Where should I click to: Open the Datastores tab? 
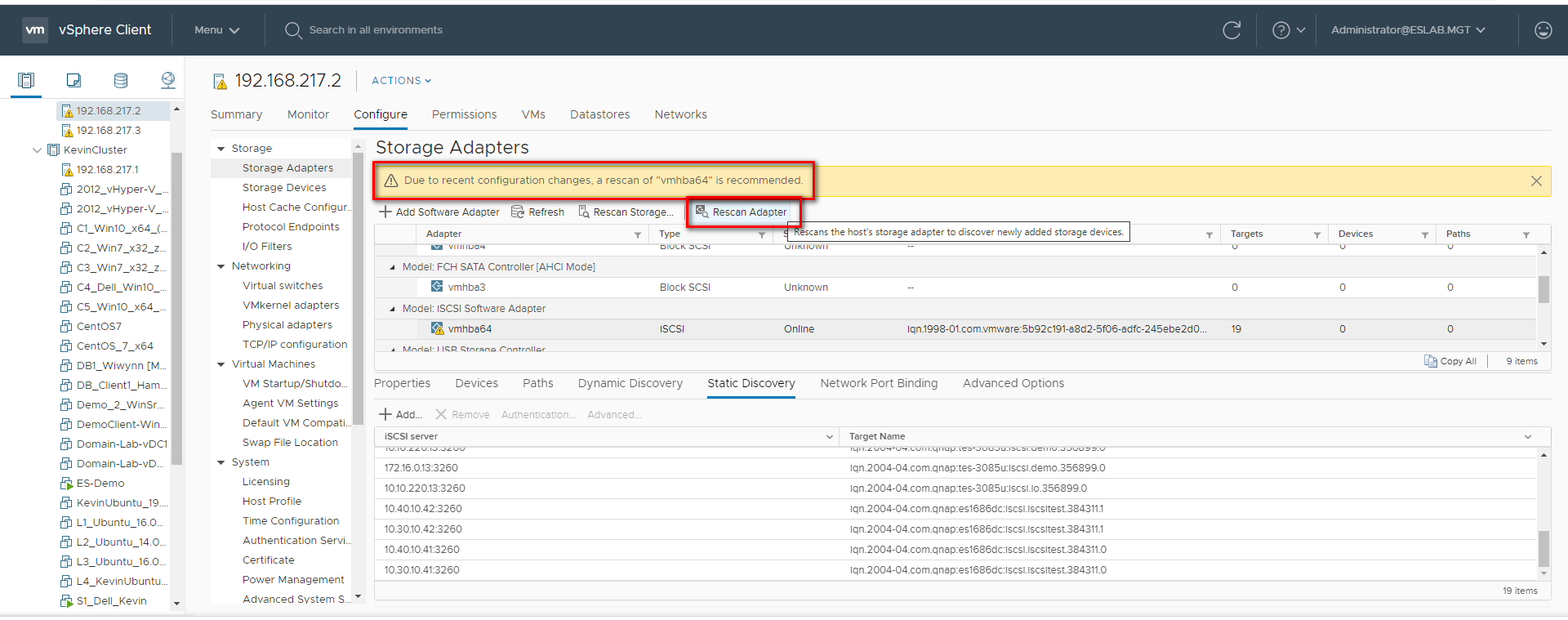599,114
